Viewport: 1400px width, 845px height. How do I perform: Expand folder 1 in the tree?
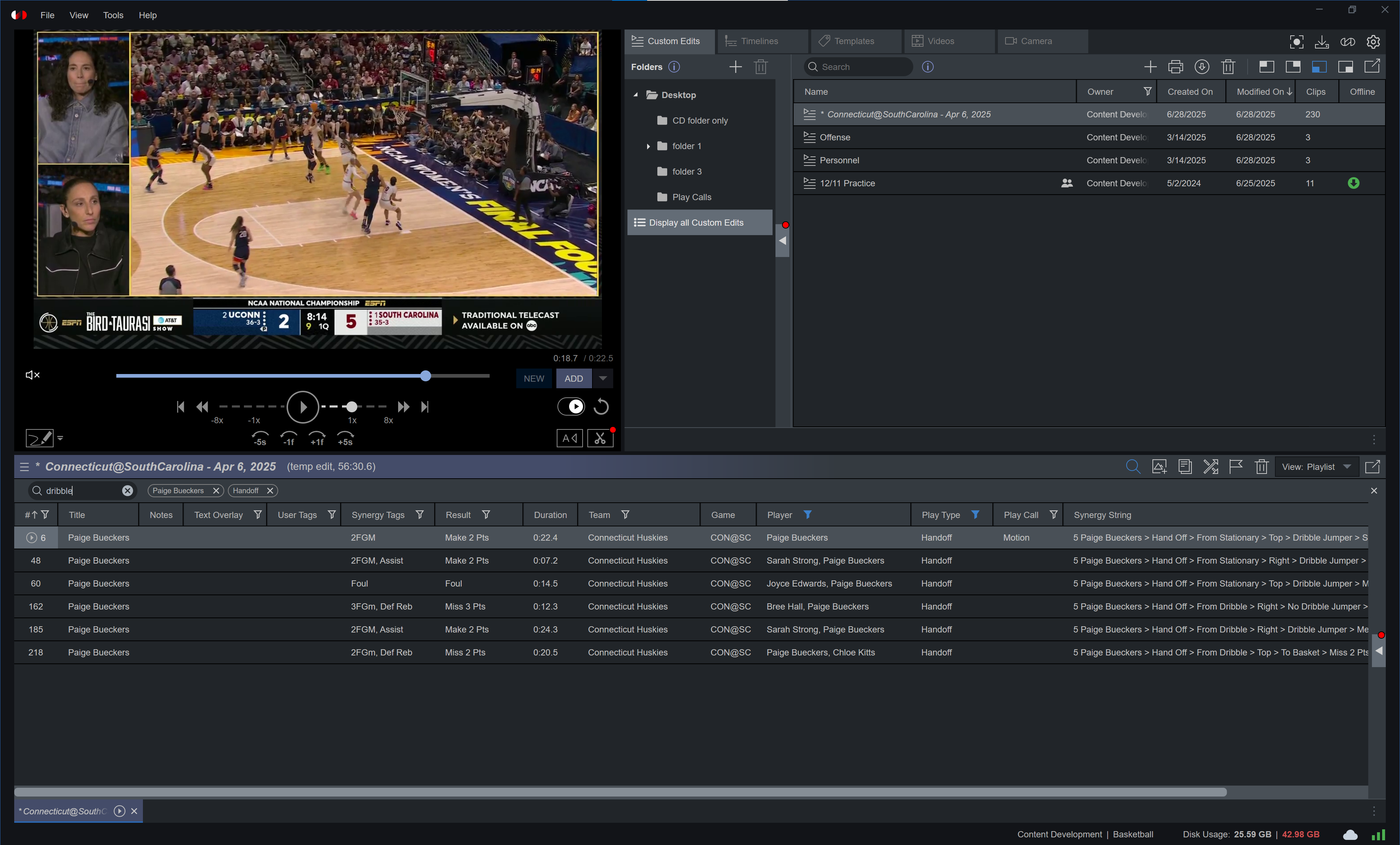pos(648,146)
